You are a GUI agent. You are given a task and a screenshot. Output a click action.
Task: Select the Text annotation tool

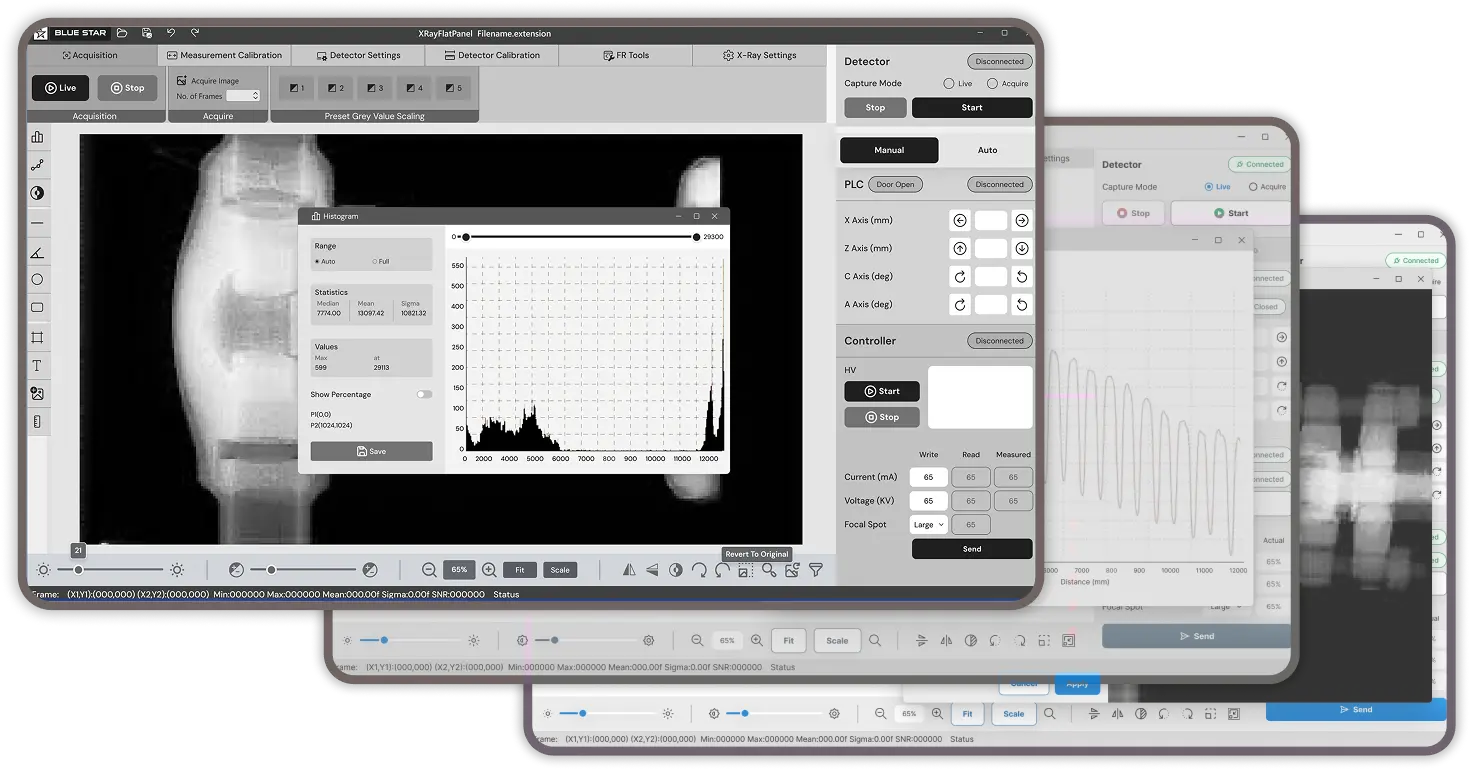(37, 366)
